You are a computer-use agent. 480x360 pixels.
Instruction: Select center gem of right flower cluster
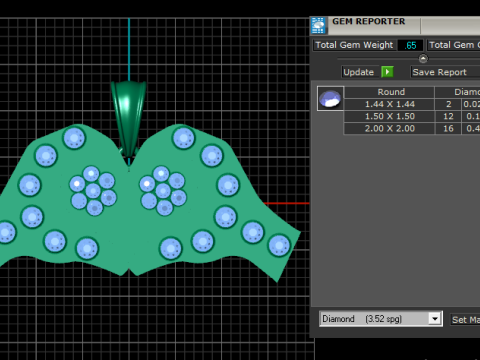163,191
